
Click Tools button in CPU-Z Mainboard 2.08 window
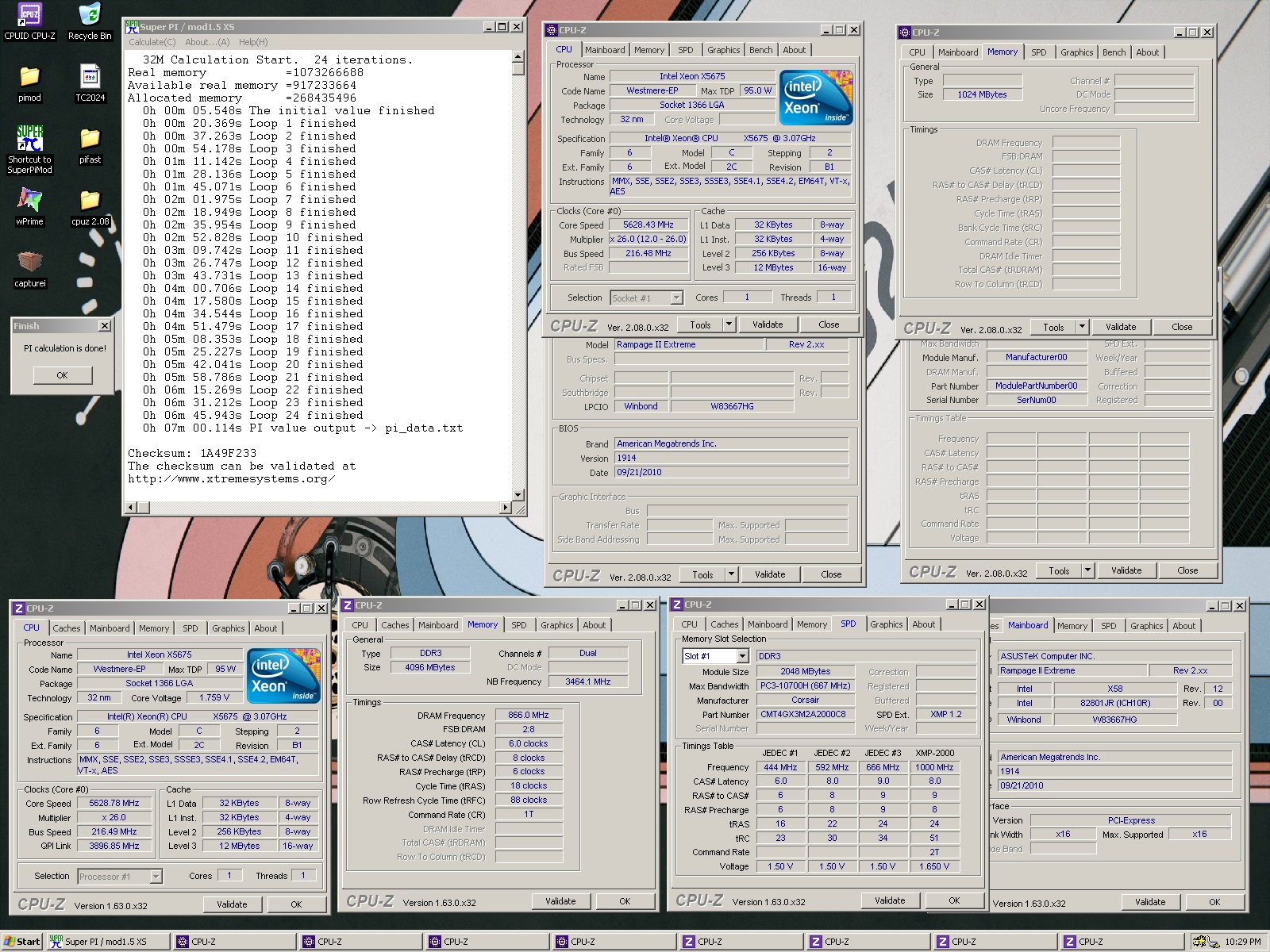pos(702,574)
